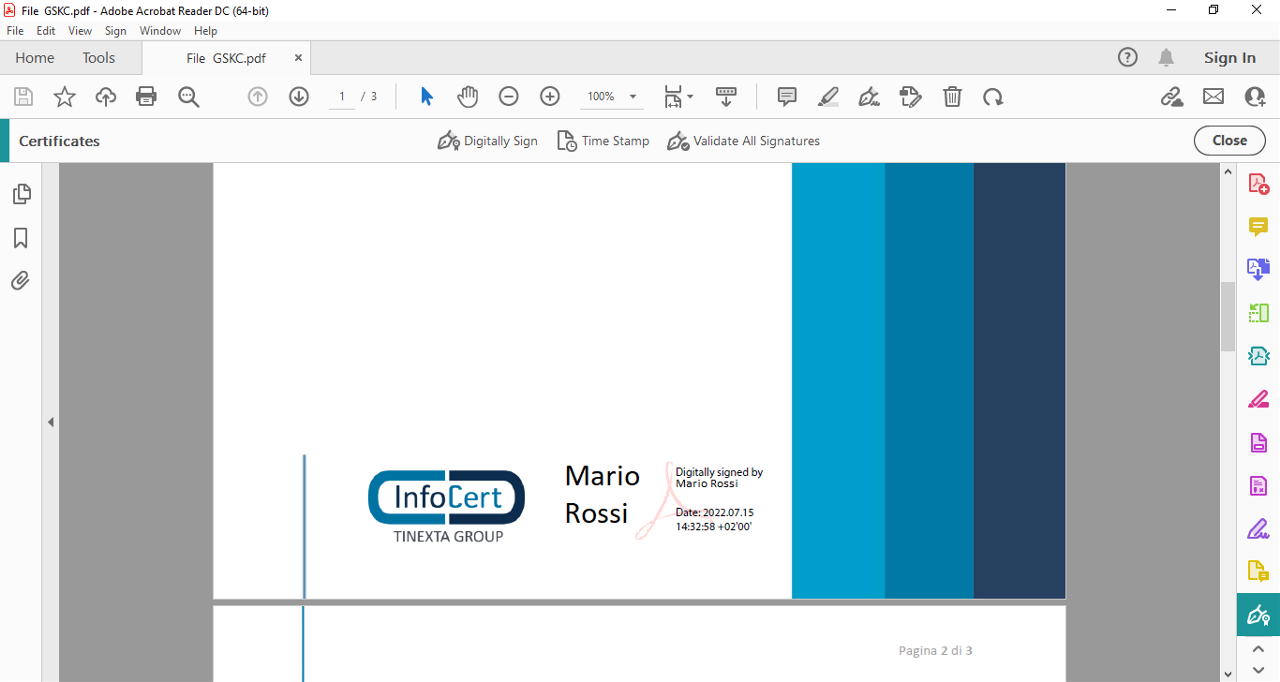Select the Hand pan tool

(x=467, y=97)
